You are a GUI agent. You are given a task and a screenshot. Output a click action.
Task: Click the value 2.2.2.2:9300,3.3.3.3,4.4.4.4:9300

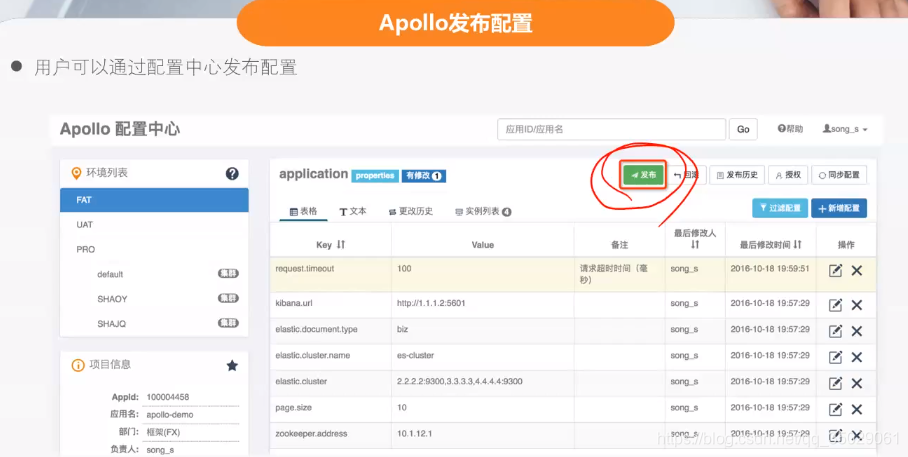[460, 381]
